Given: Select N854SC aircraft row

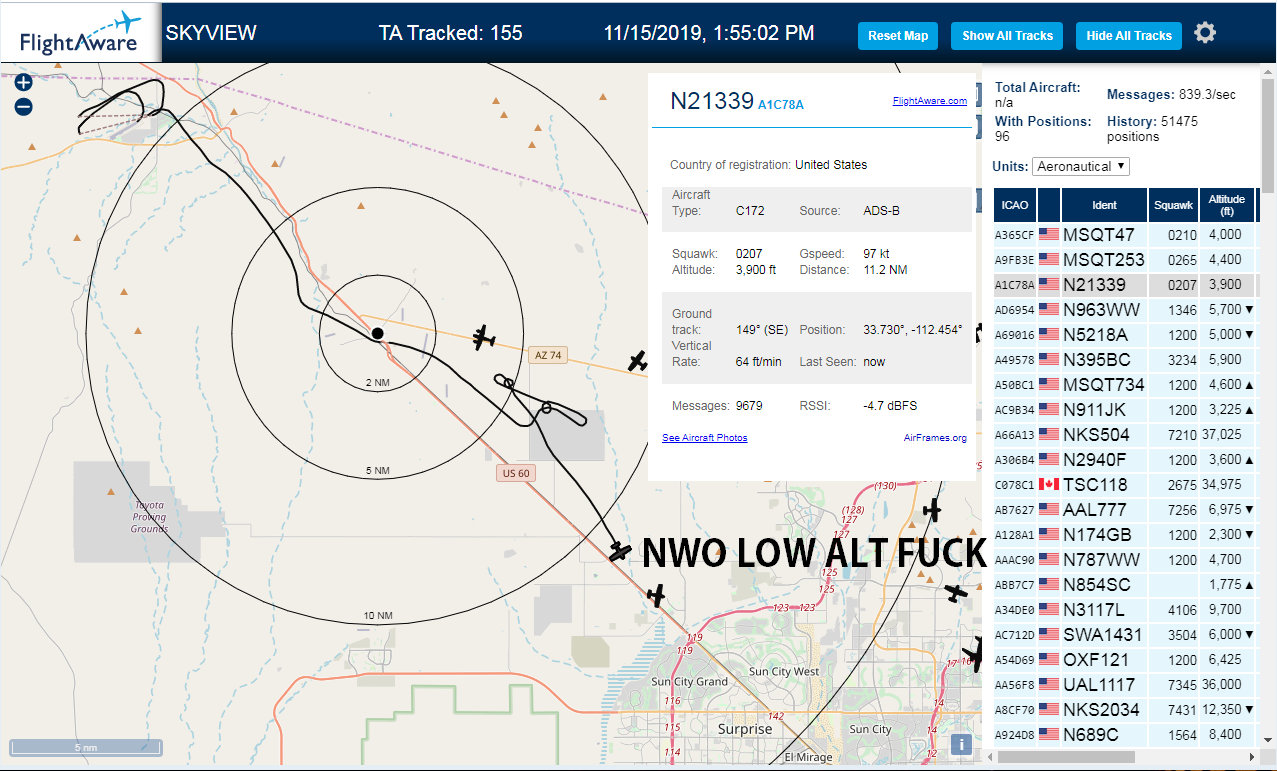Looking at the screenshot, I should coord(1127,585).
